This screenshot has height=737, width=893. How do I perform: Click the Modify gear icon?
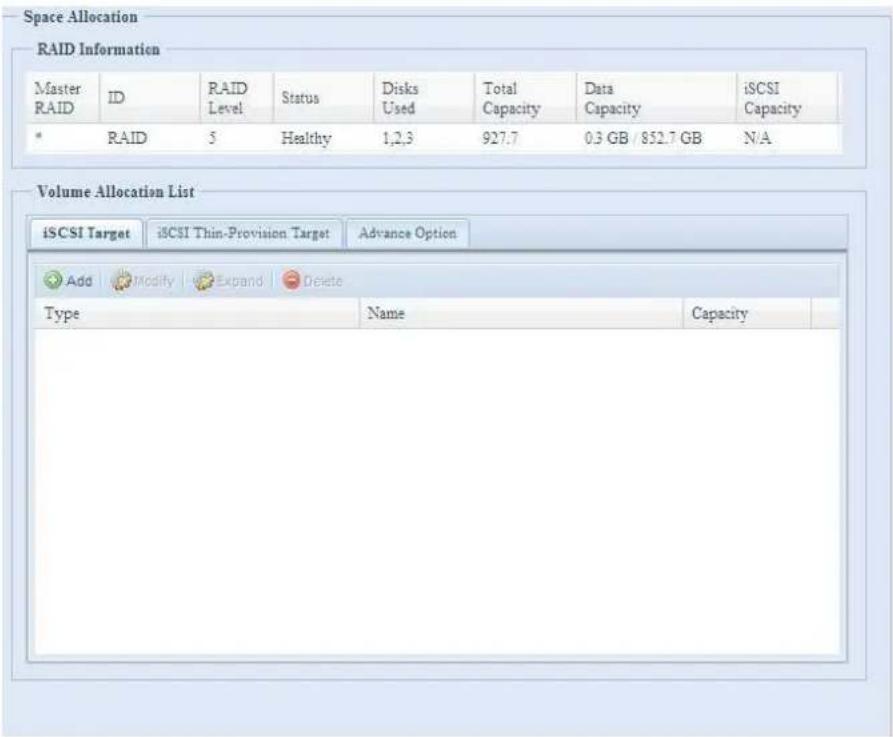tap(121, 281)
